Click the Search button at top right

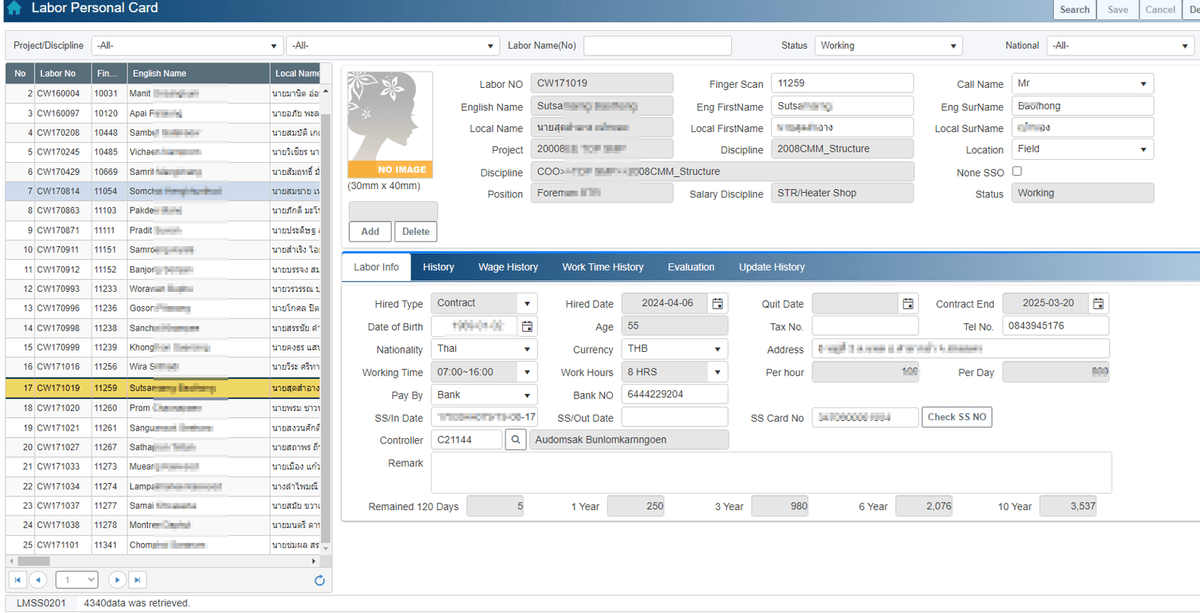tap(1074, 10)
